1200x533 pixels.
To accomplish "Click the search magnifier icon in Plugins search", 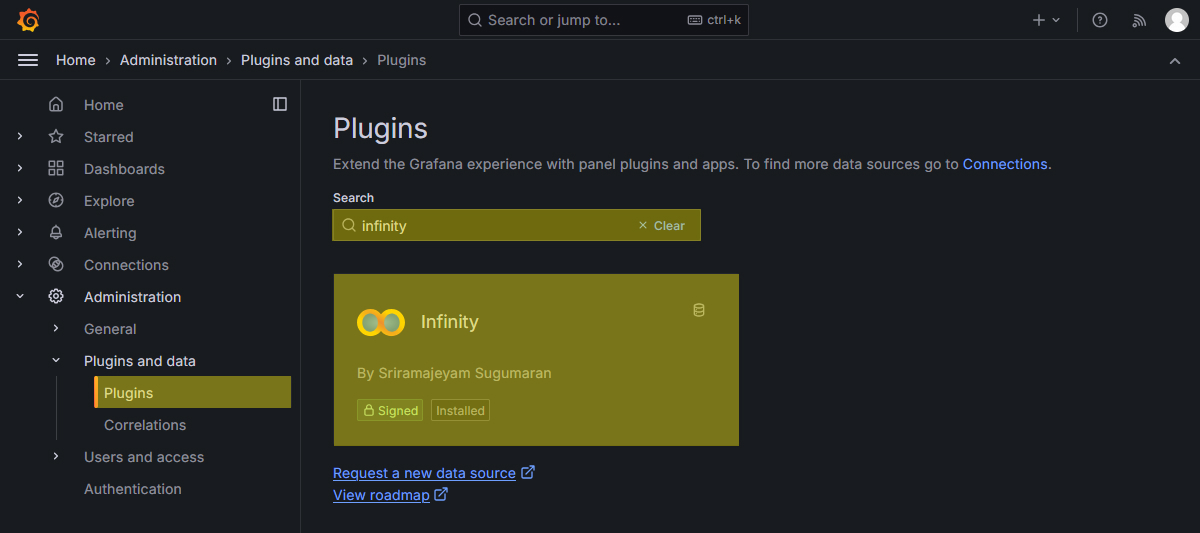I will point(349,226).
